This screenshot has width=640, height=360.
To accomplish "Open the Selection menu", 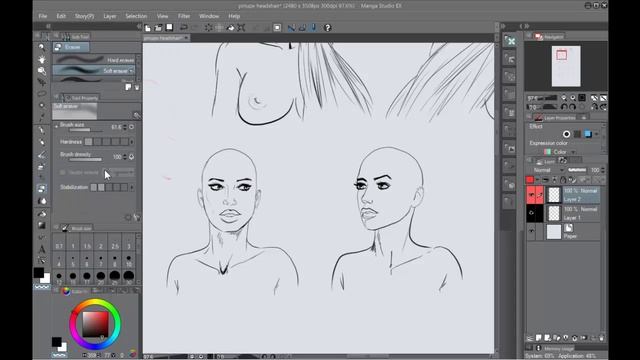I will pos(136,16).
